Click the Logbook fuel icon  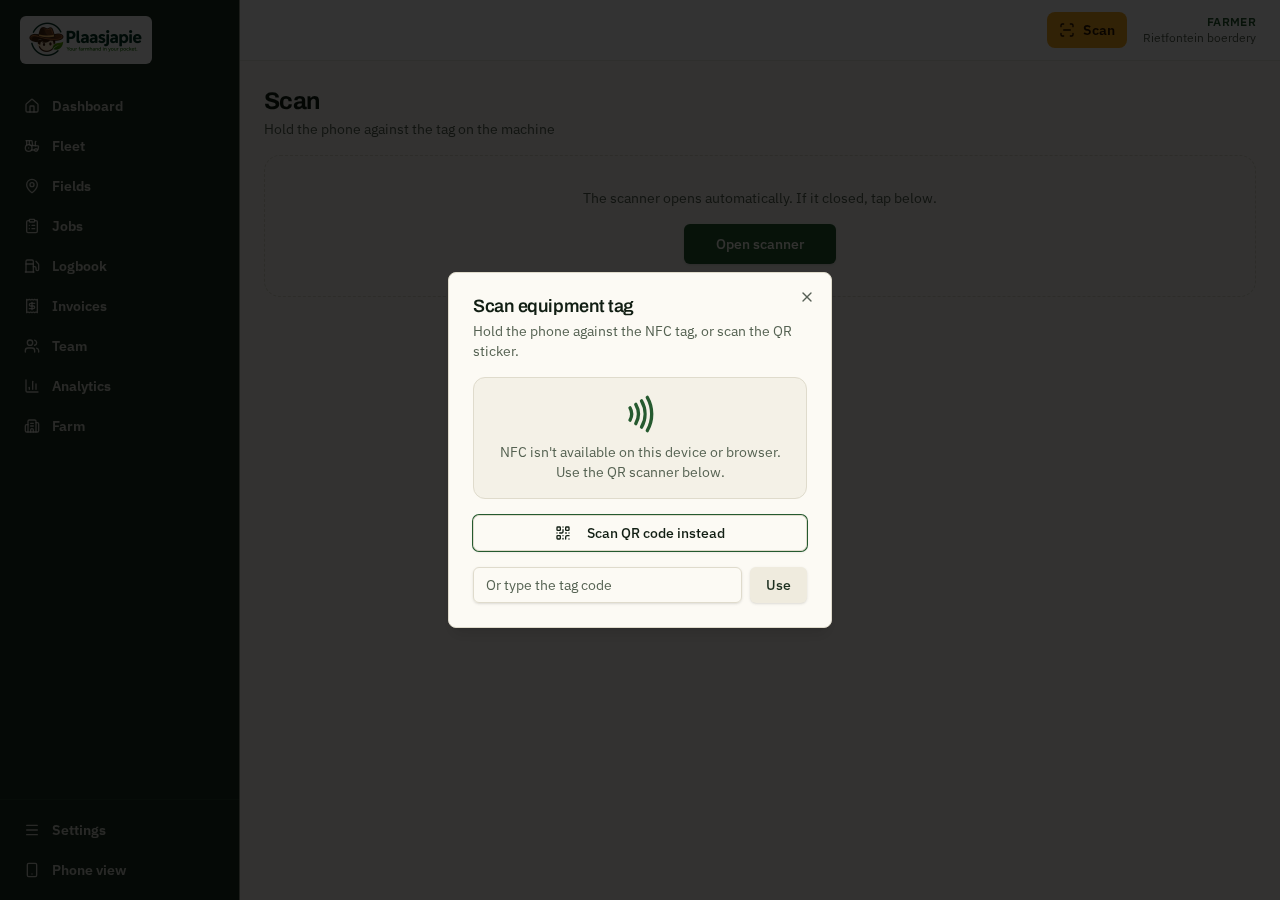(32, 266)
